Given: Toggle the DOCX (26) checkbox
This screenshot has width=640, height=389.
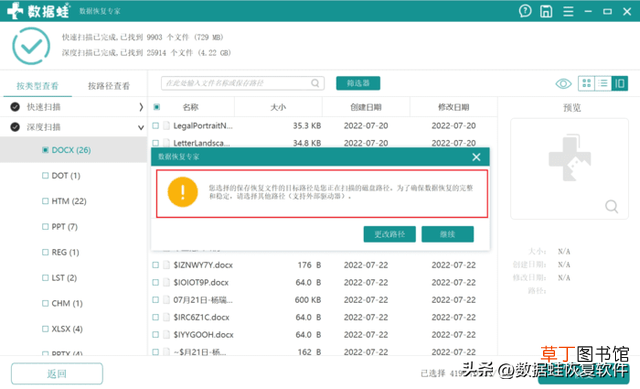Looking at the screenshot, I should 45,150.
